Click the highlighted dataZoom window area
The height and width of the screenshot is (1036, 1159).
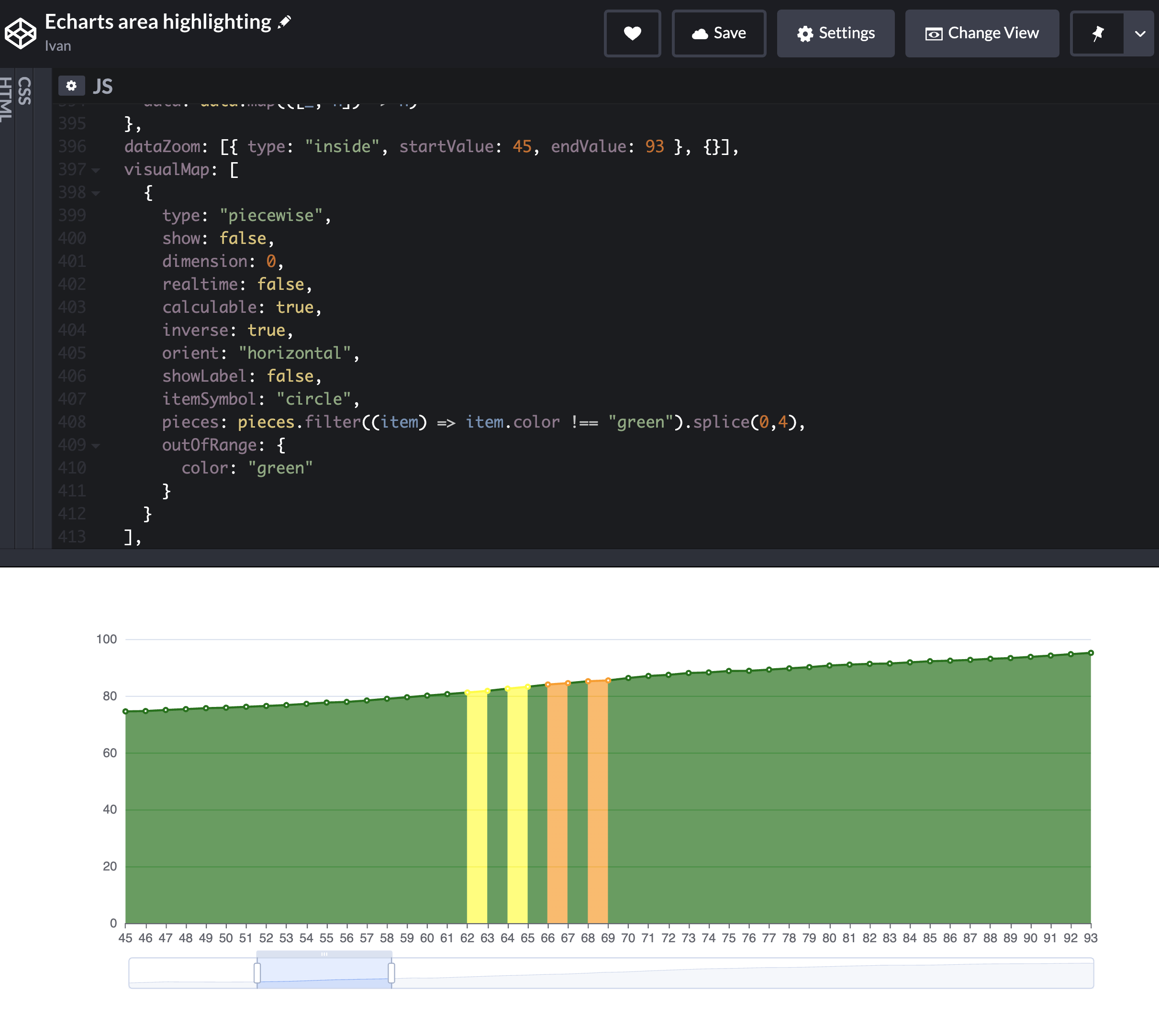pos(324,973)
